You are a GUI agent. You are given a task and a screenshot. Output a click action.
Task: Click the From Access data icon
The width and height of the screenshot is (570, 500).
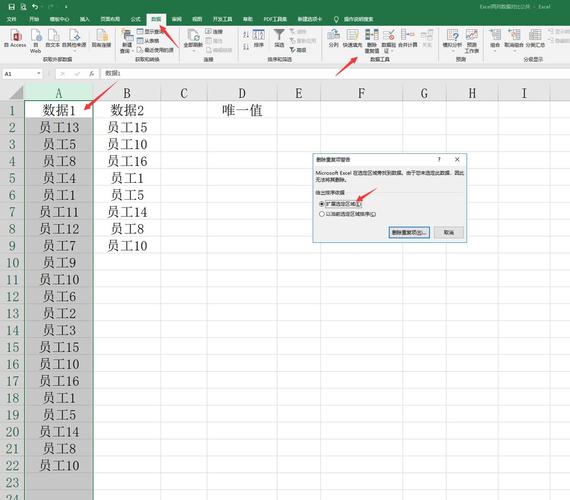[x=15, y=39]
